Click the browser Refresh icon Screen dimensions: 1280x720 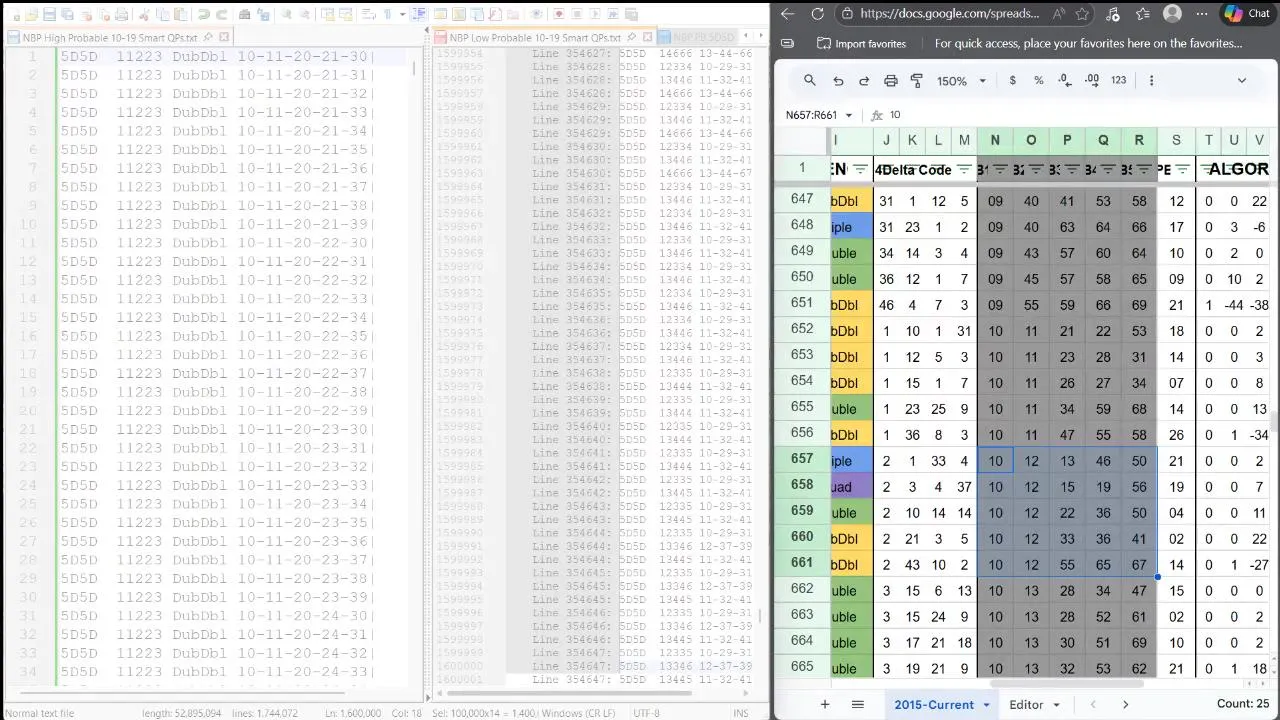tap(817, 14)
